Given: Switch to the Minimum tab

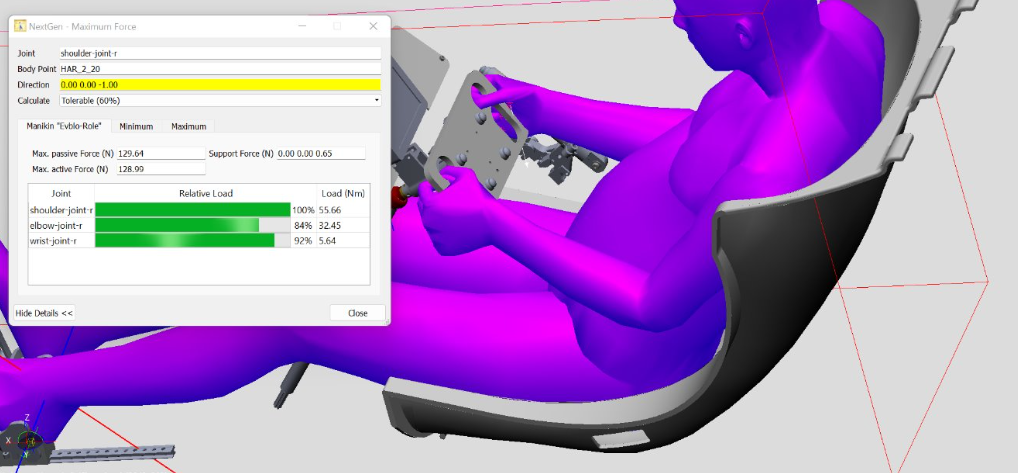Looking at the screenshot, I should pyautogui.click(x=136, y=126).
